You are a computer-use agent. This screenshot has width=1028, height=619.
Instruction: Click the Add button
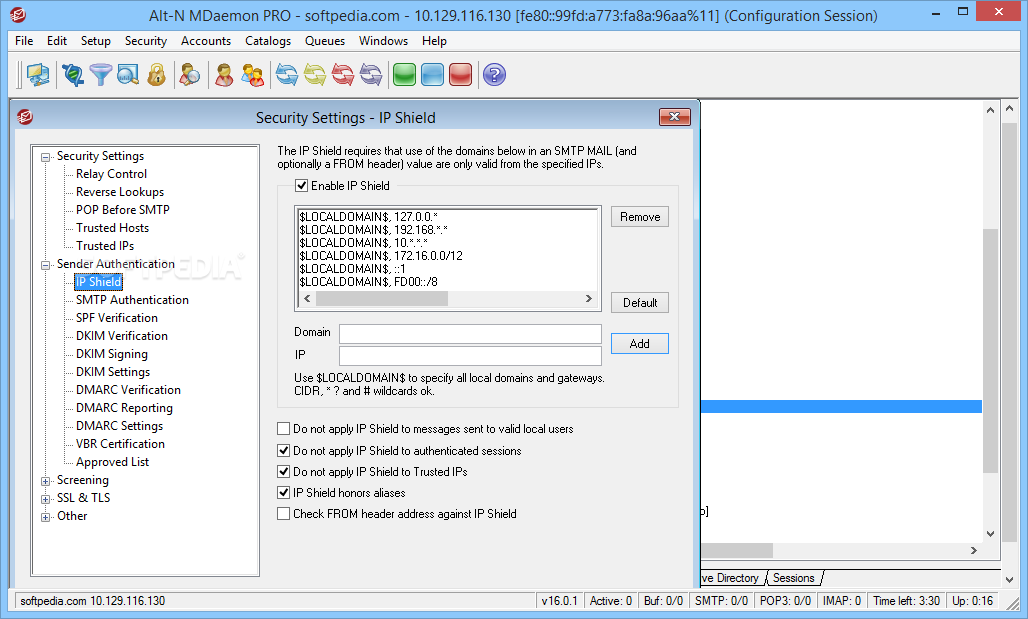(x=640, y=344)
